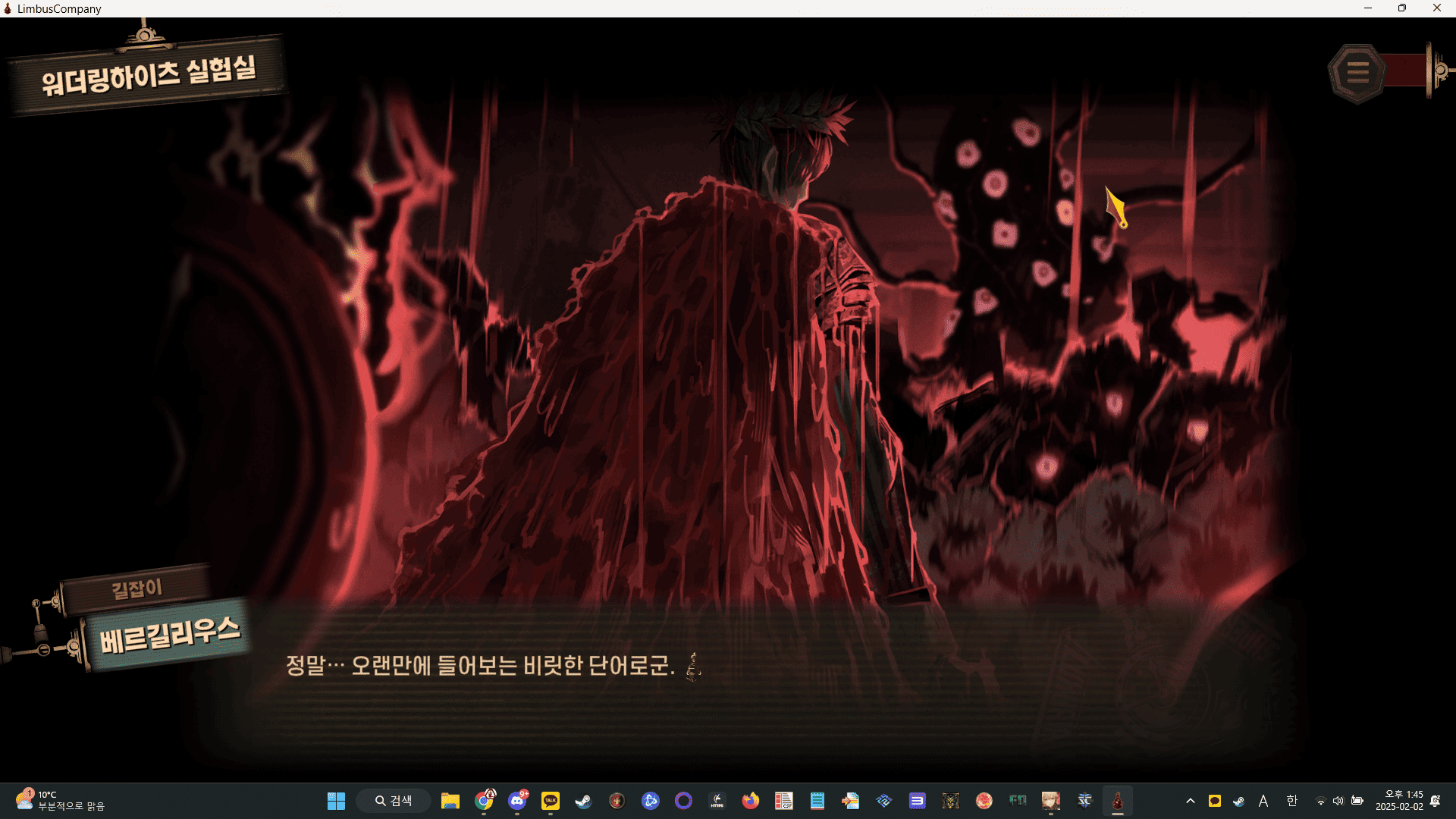Expand the hidden system tray icons chevron
This screenshot has height=819, width=1456.
(1190, 801)
